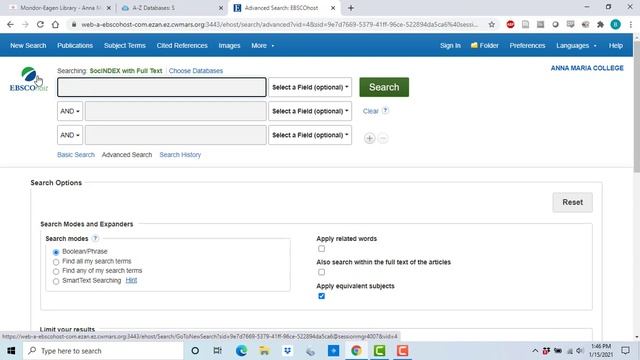
Task: Open Preferences in top bar
Action: [x=527, y=45]
